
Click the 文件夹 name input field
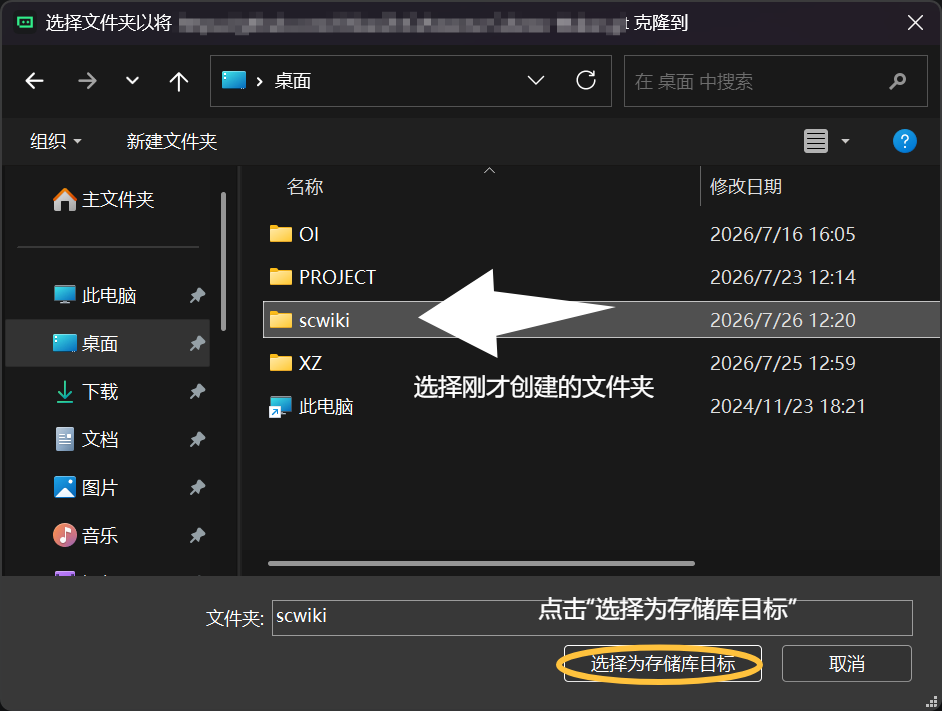(x=592, y=618)
